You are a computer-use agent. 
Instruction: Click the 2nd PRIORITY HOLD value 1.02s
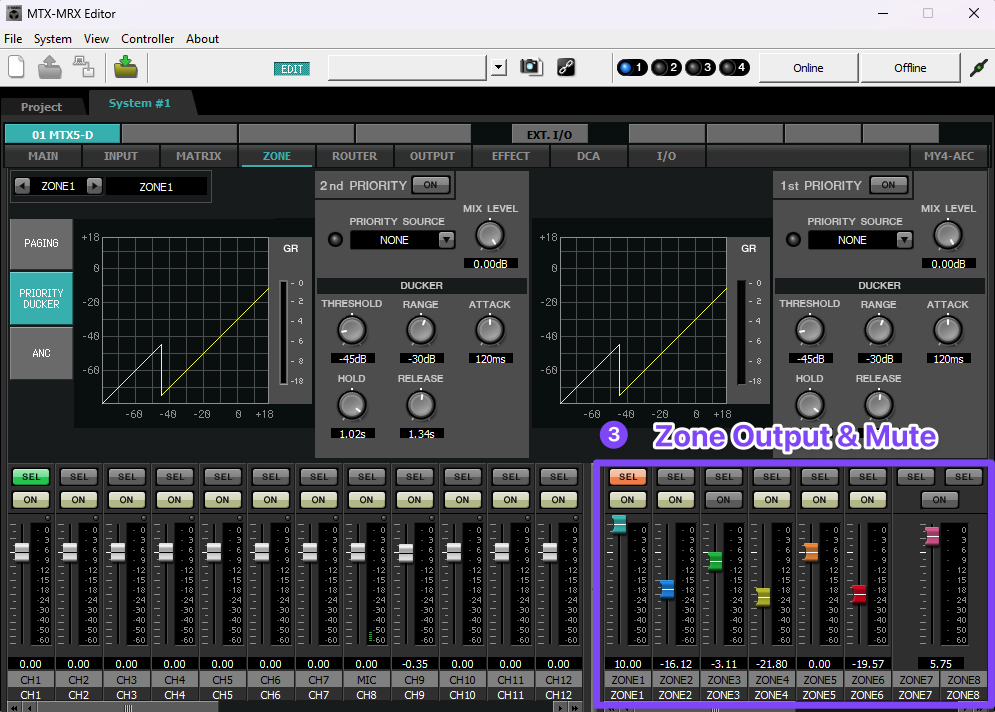(352, 434)
